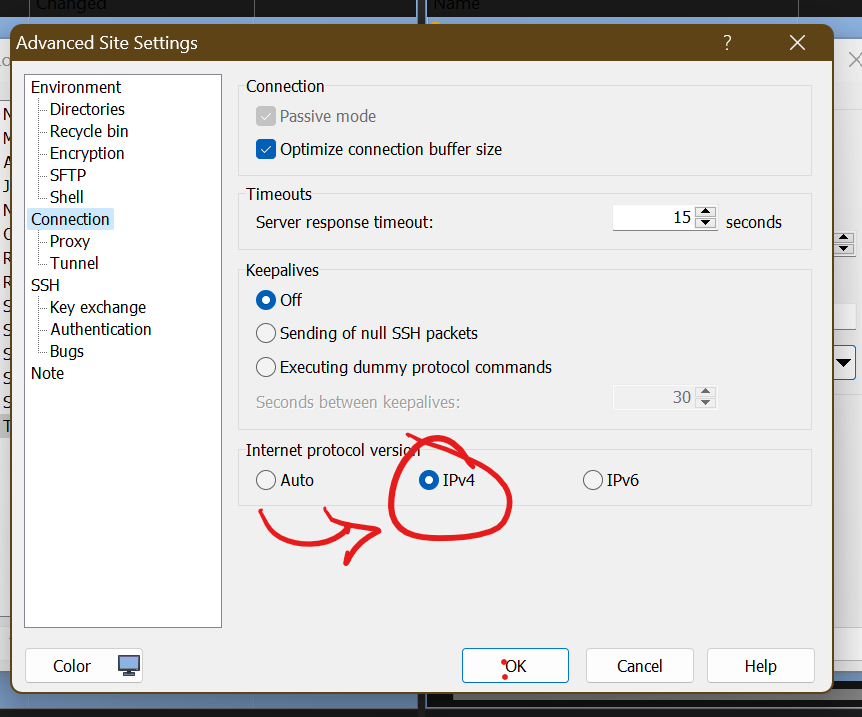Screen dimensions: 862x717
Task: Open the Tunnel settings page
Action: 74,263
